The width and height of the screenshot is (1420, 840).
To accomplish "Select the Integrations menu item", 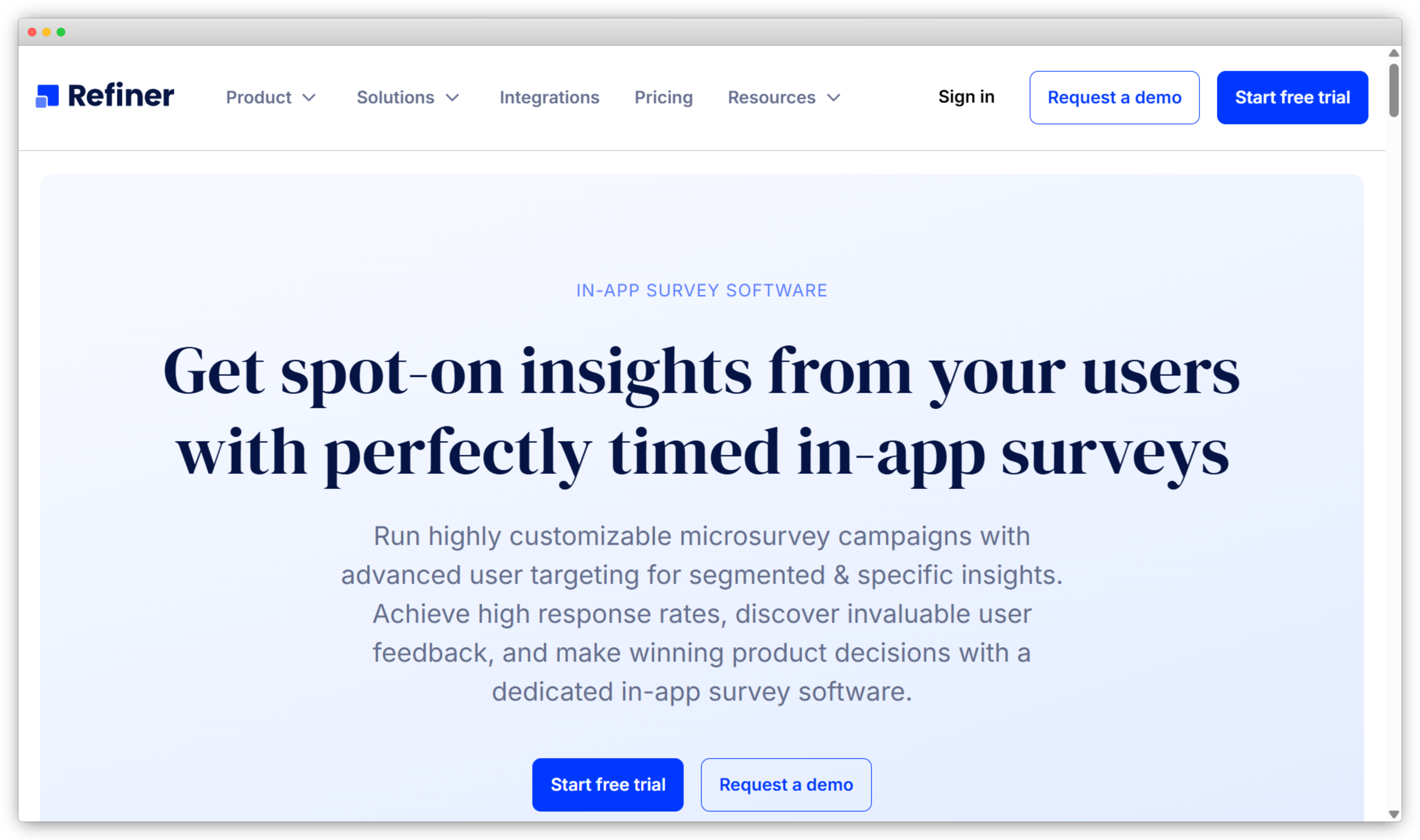I will coord(549,97).
